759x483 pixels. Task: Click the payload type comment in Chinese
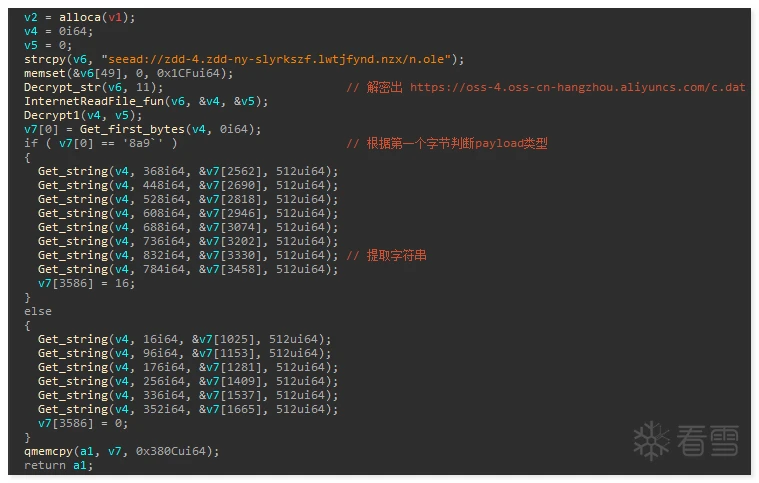click(x=447, y=143)
